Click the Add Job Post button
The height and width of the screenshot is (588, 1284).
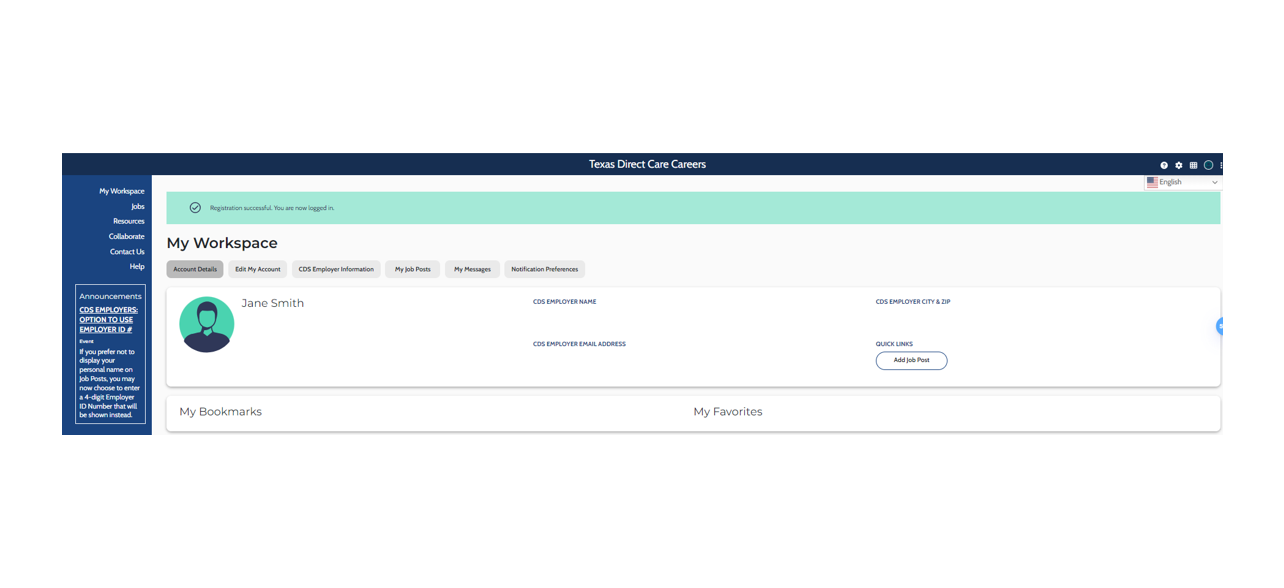click(x=911, y=360)
